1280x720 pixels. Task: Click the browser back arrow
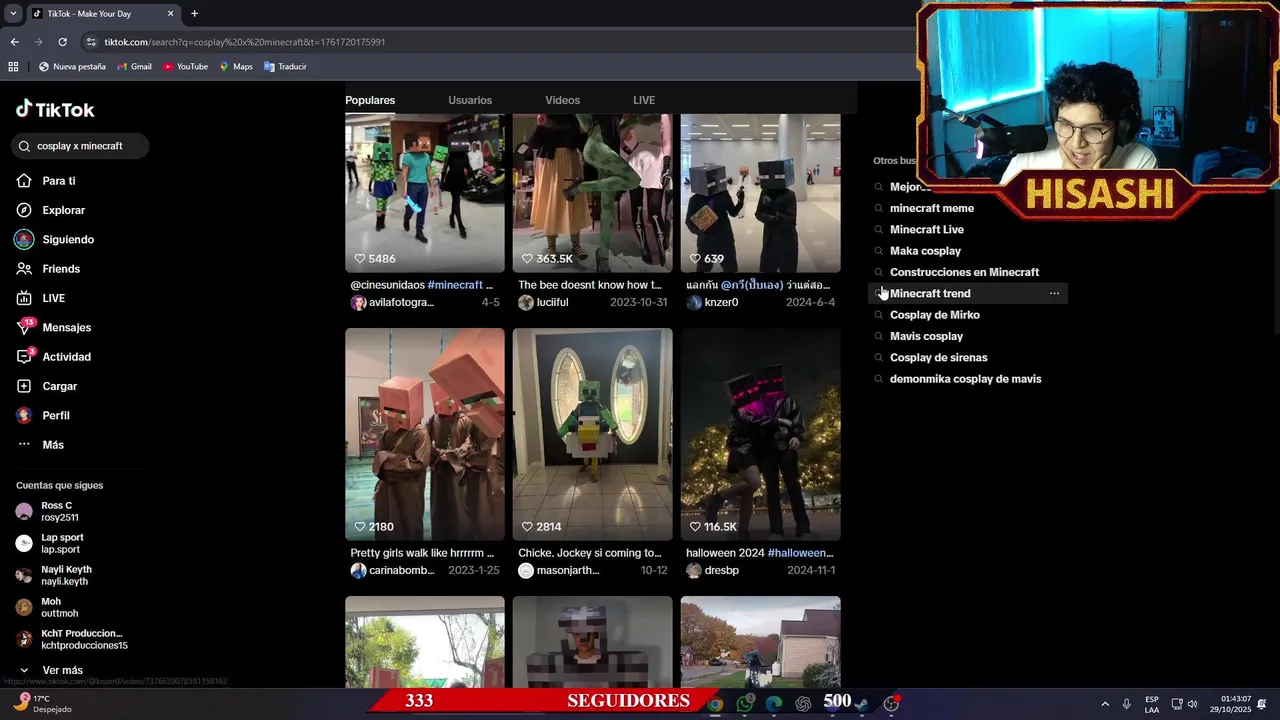click(x=14, y=42)
